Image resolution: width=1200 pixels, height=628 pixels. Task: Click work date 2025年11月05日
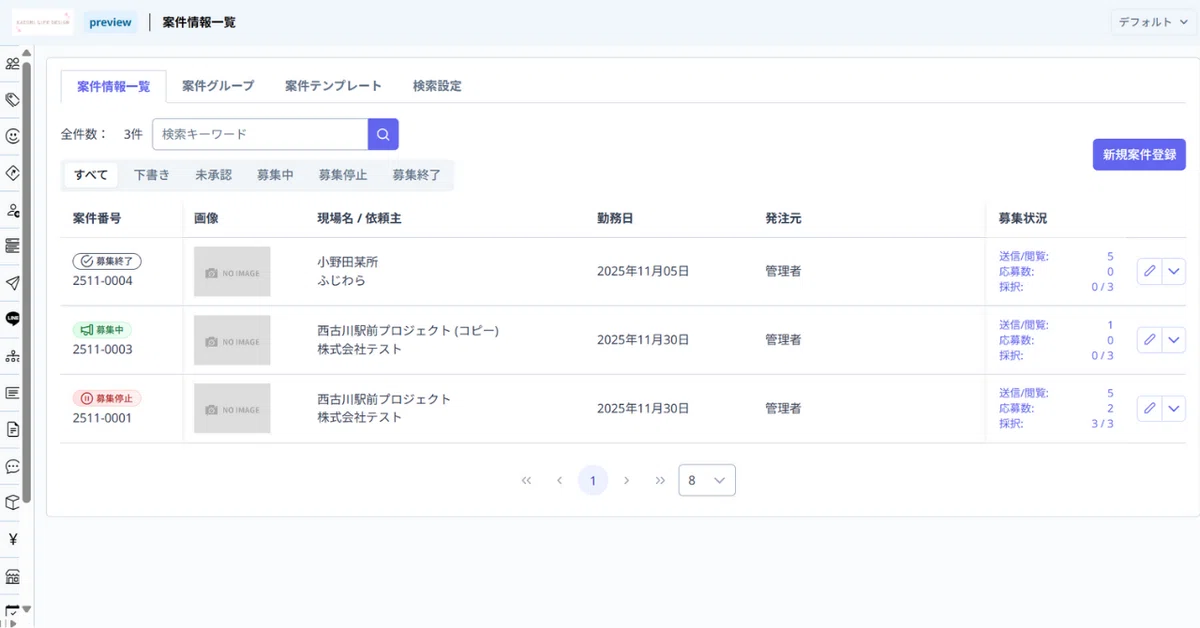(643, 271)
